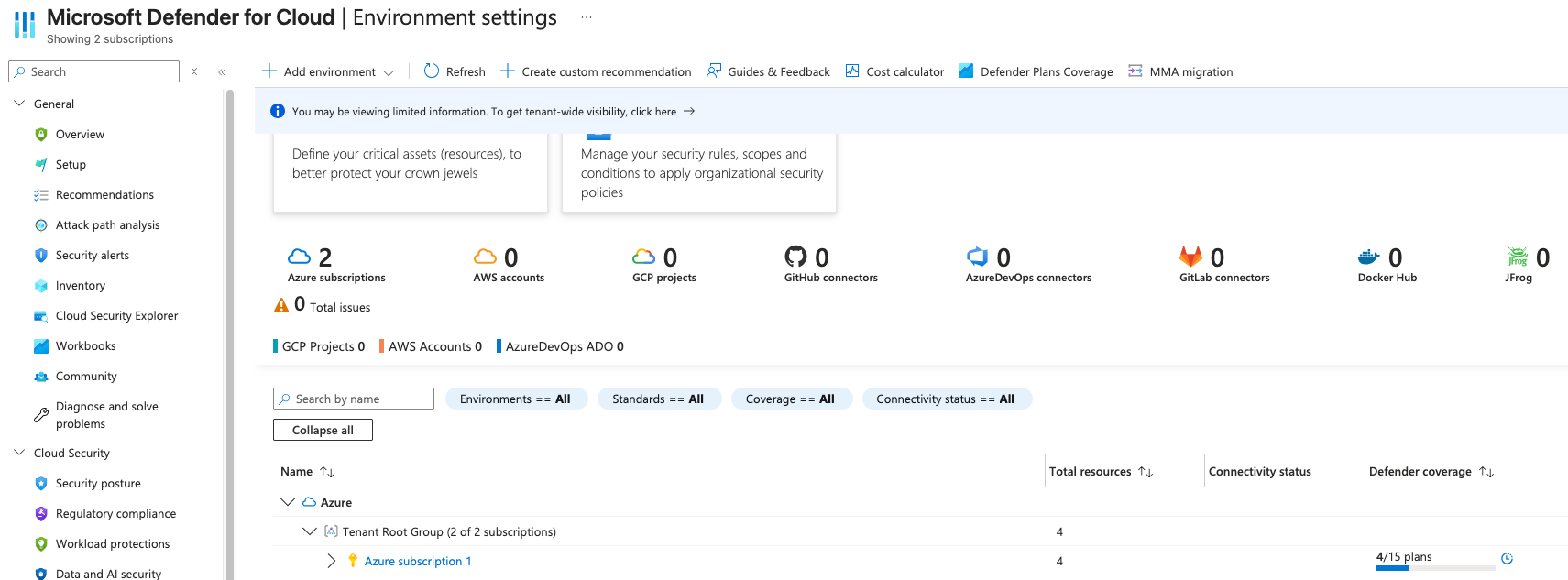The image size is (1568, 580).
Task: Clear the sidebar search with X icon
Action: pos(194,71)
